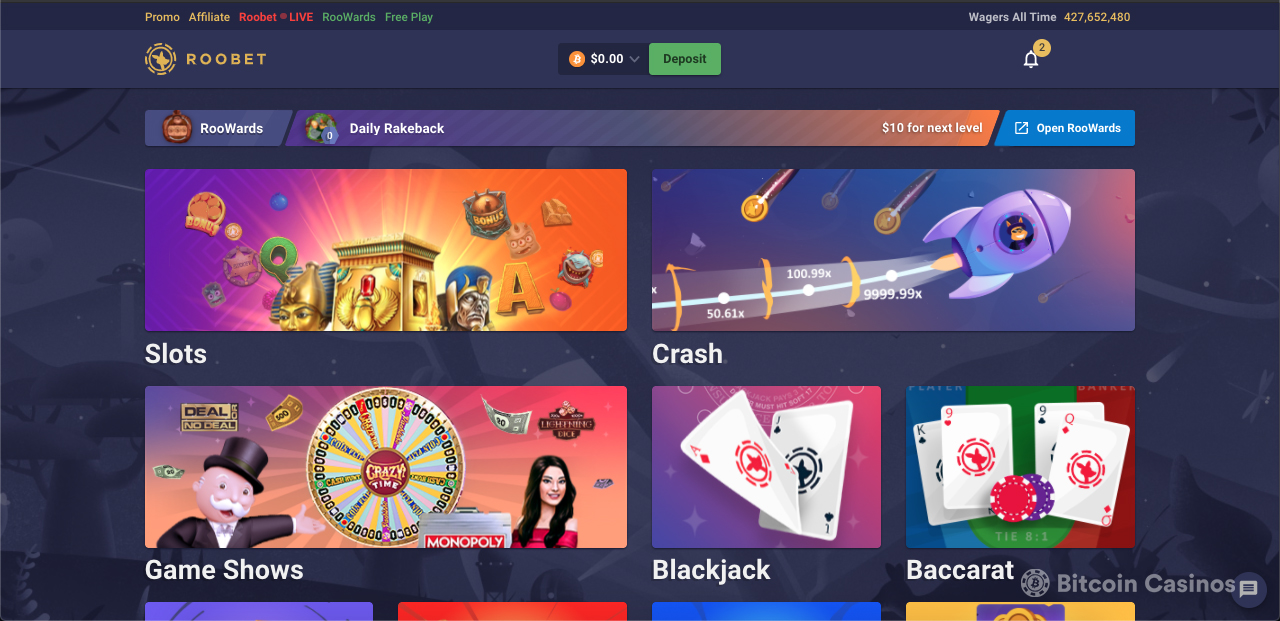The width and height of the screenshot is (1280, 621).
Task: Expand the balance currency dropdown arrow
Action: 635,60
